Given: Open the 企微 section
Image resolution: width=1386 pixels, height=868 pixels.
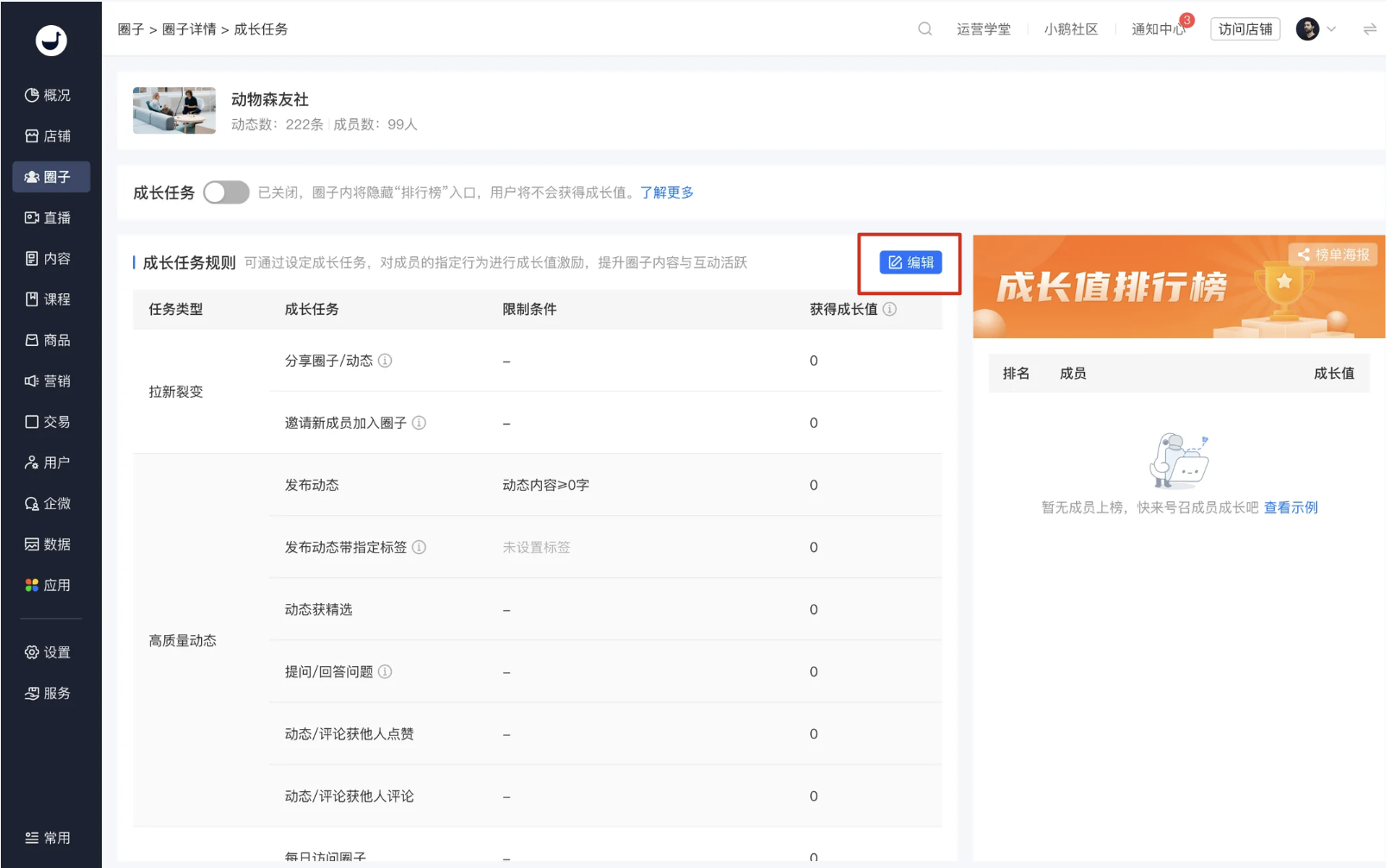Looking at the screenshot, I should [x=48, y=503].
